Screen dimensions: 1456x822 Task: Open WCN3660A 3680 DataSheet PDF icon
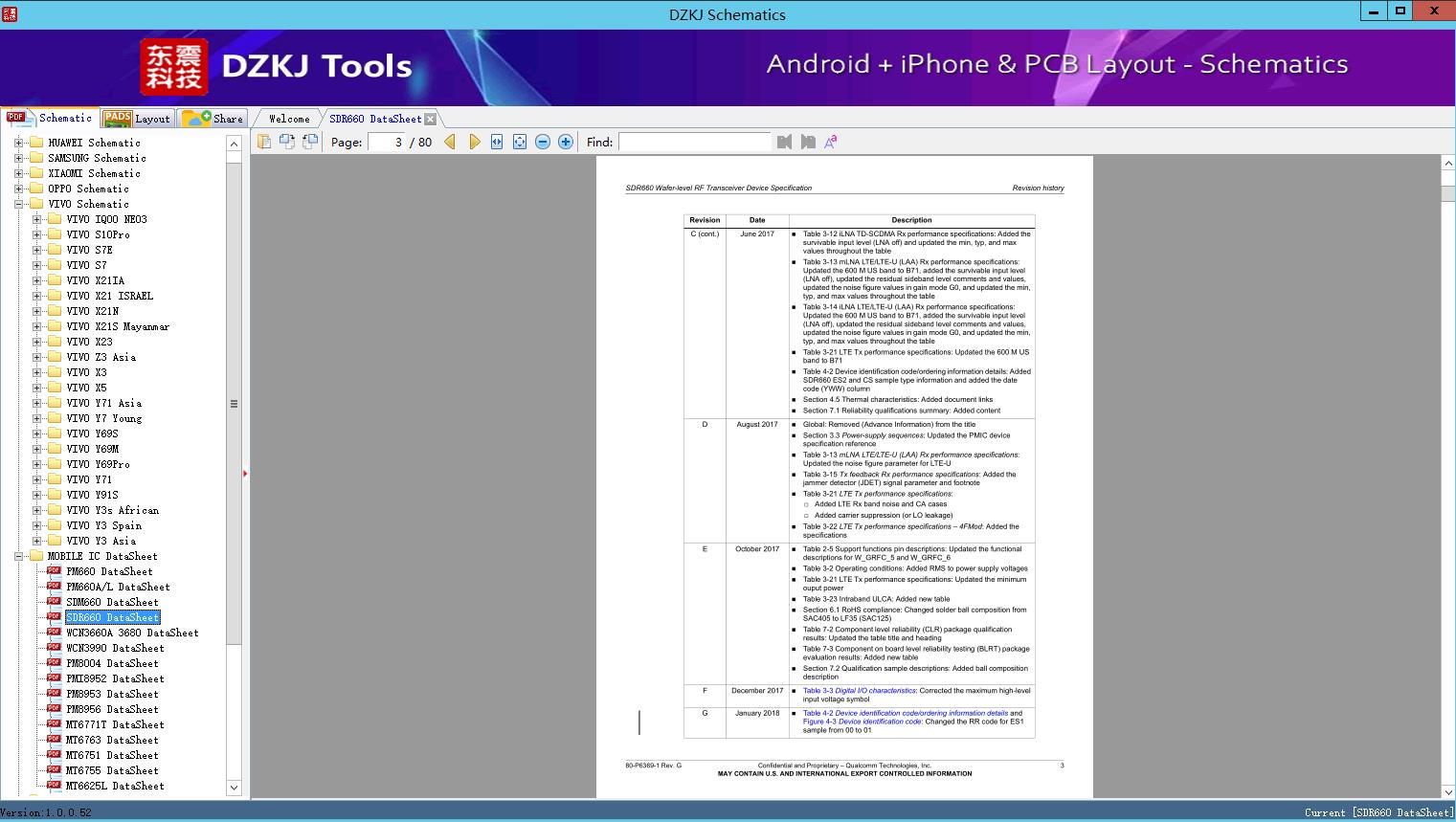(54, 633)
